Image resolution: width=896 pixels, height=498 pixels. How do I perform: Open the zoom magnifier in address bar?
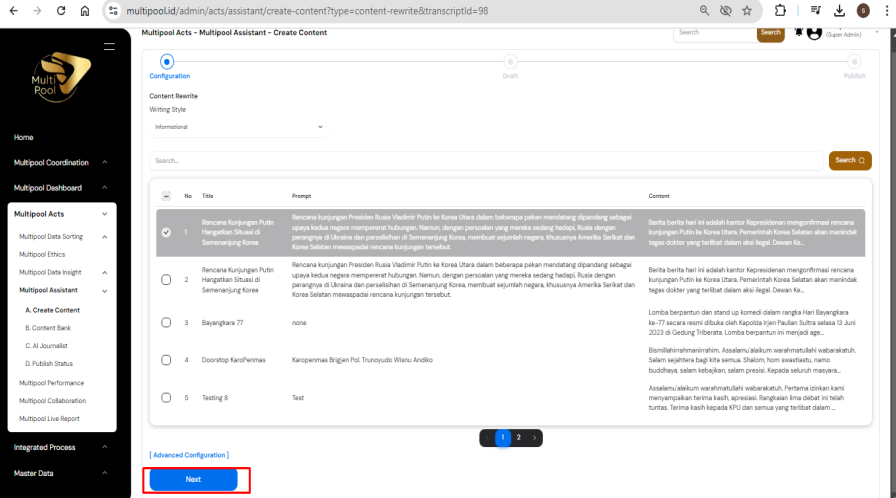pyautogui.click(x=704, y=11)
